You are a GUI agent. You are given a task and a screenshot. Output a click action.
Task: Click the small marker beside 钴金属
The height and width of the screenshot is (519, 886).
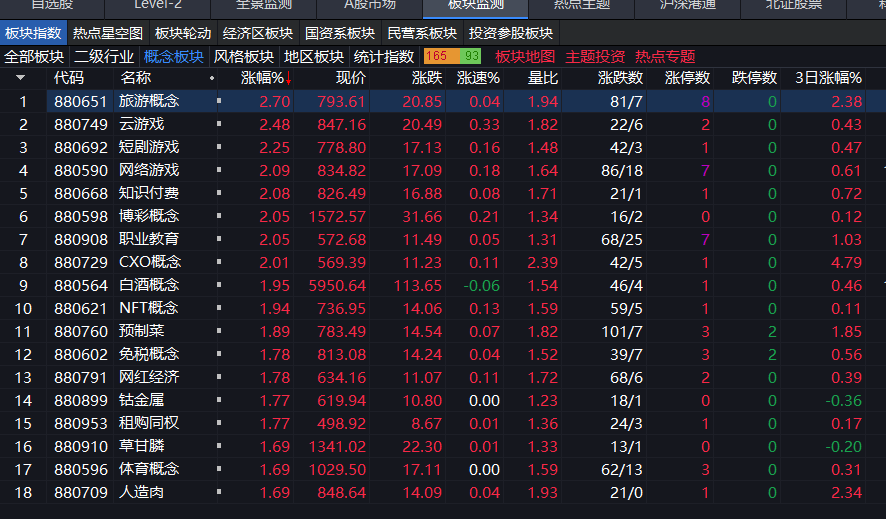click(x=219, y=400)
